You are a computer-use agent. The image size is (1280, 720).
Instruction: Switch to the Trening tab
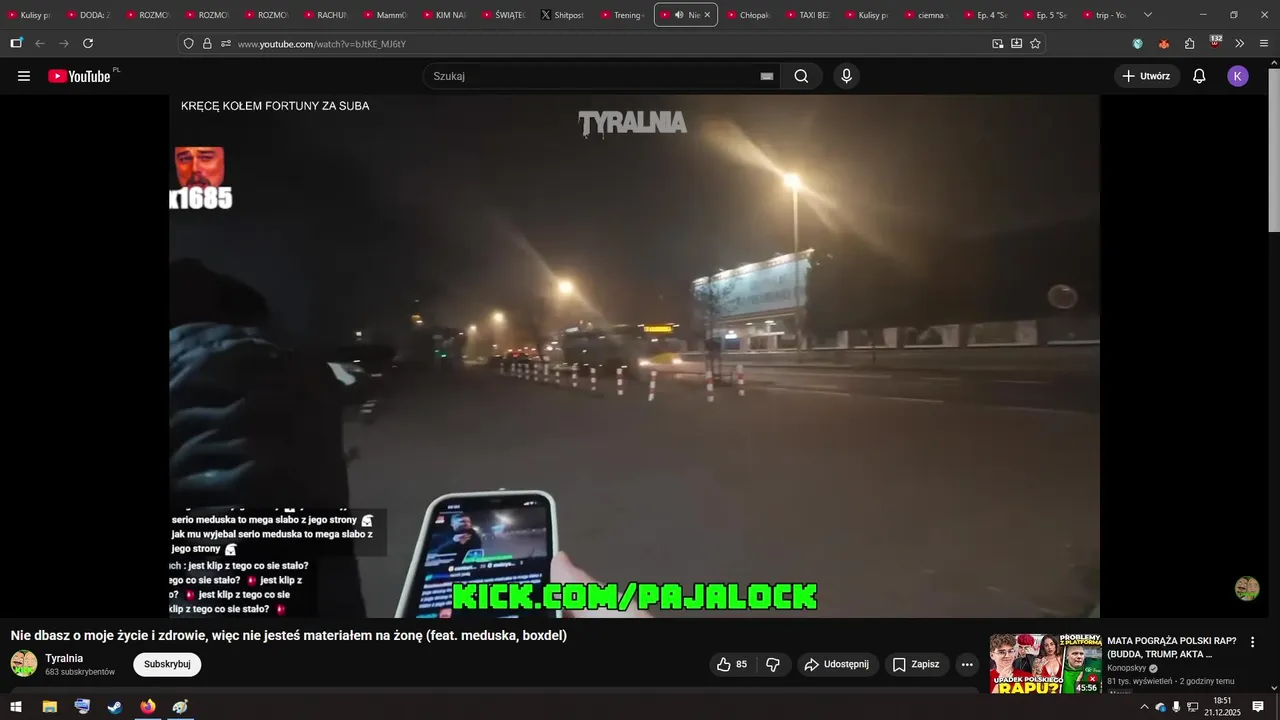(x=621, y=15)
